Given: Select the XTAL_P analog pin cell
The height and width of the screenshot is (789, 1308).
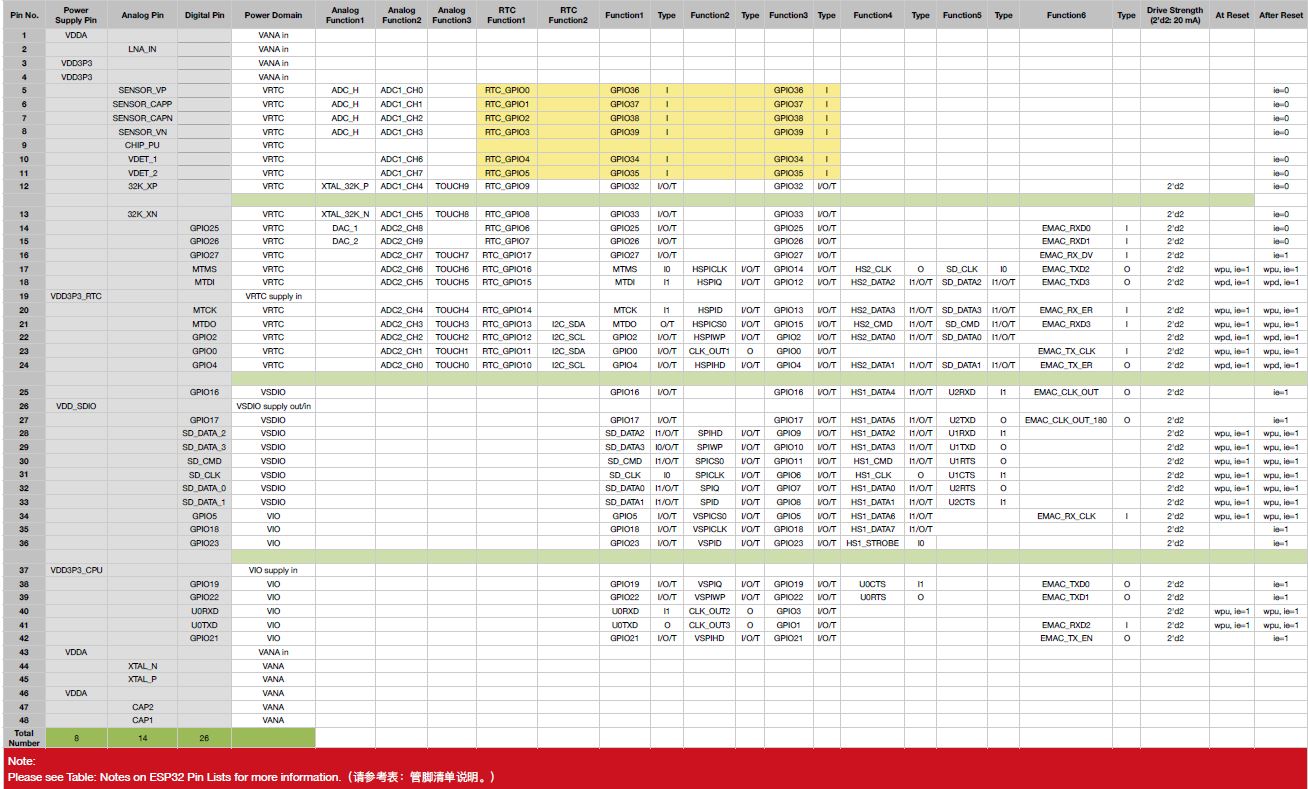Looking at the screenshot, I should 142,679.
